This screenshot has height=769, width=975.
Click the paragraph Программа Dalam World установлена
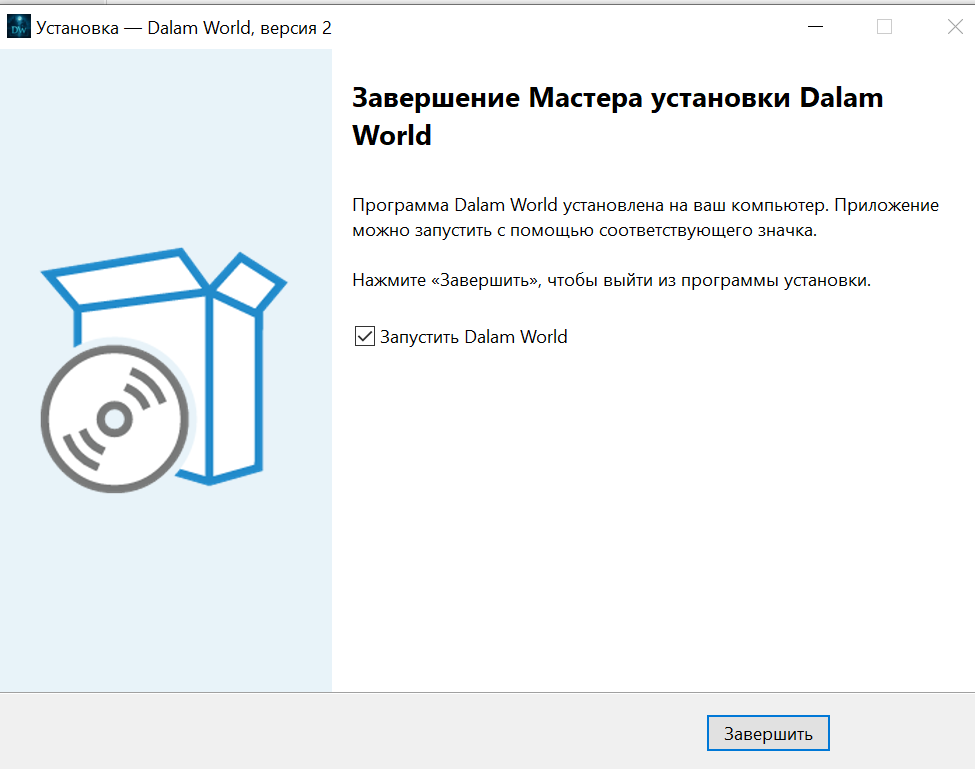click(645, 218)
